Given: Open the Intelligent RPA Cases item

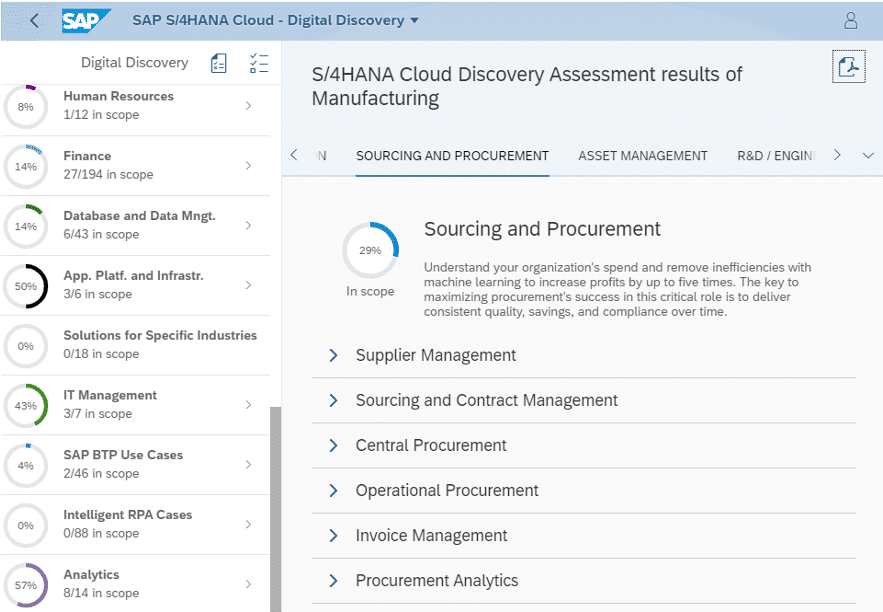Looking at the screenshot, I should [x=135, y=524].
